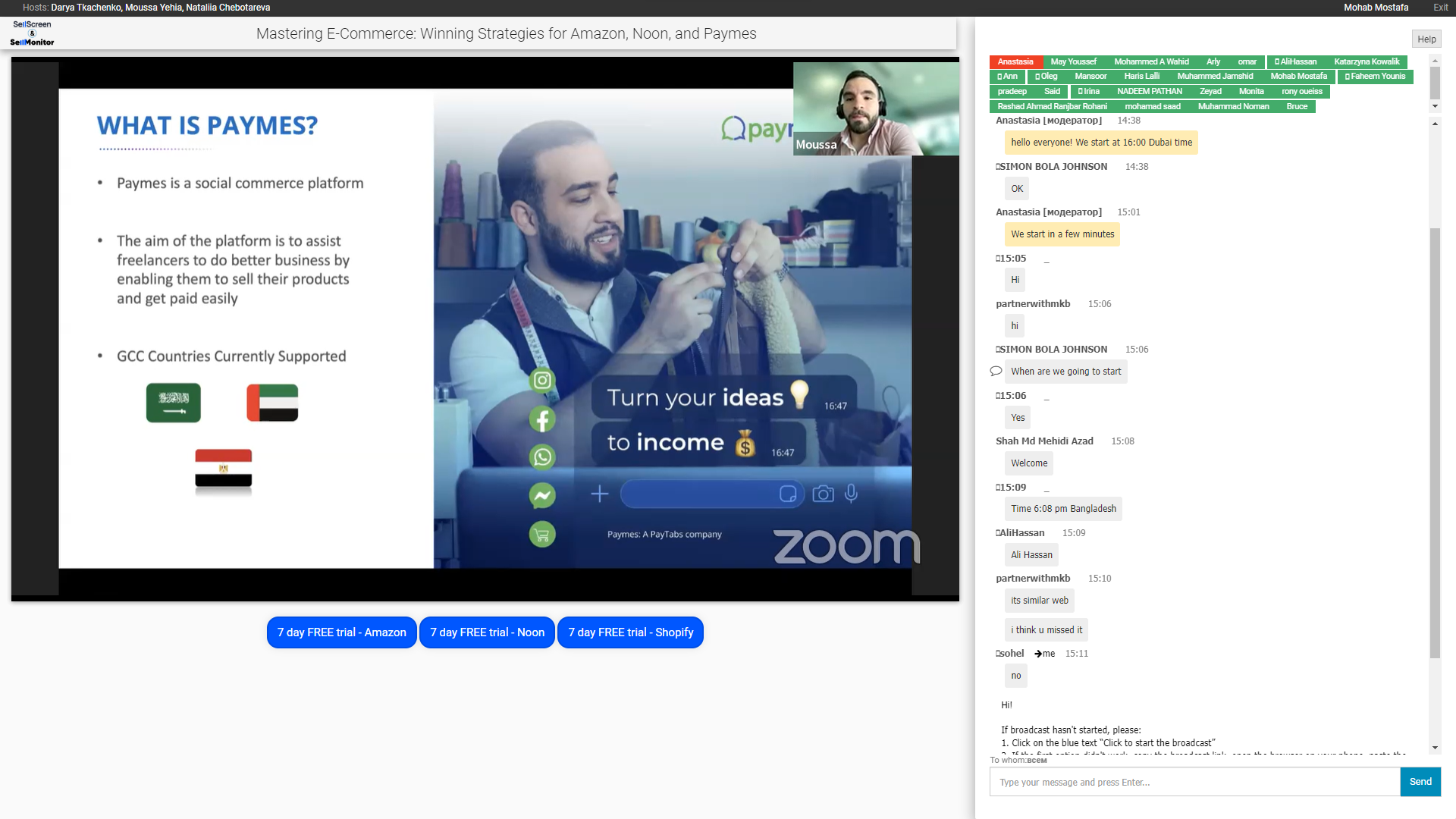The width and height of the screenshot is (1456, 819).
Task: Open 7 day FREE trial - Noon
Action: pos(488,632)
